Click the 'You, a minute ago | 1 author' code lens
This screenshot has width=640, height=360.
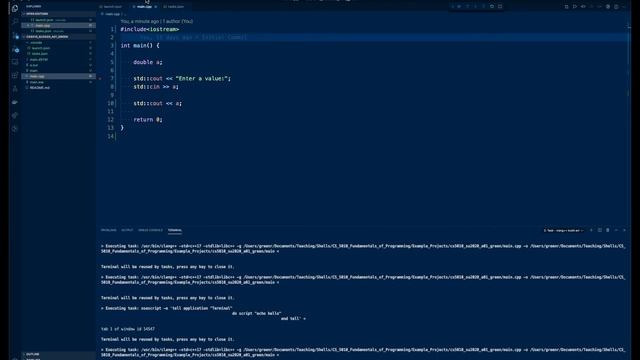(157, 21)
